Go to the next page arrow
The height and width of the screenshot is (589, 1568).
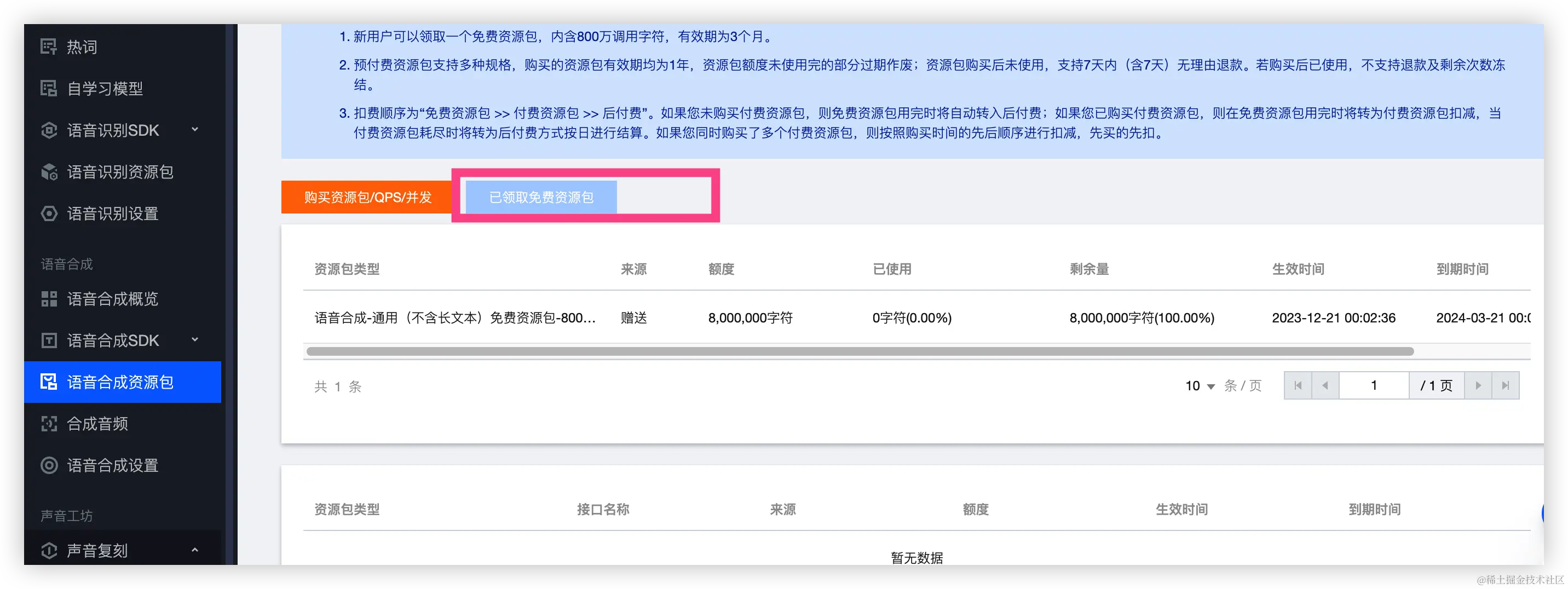(1478, 385)
